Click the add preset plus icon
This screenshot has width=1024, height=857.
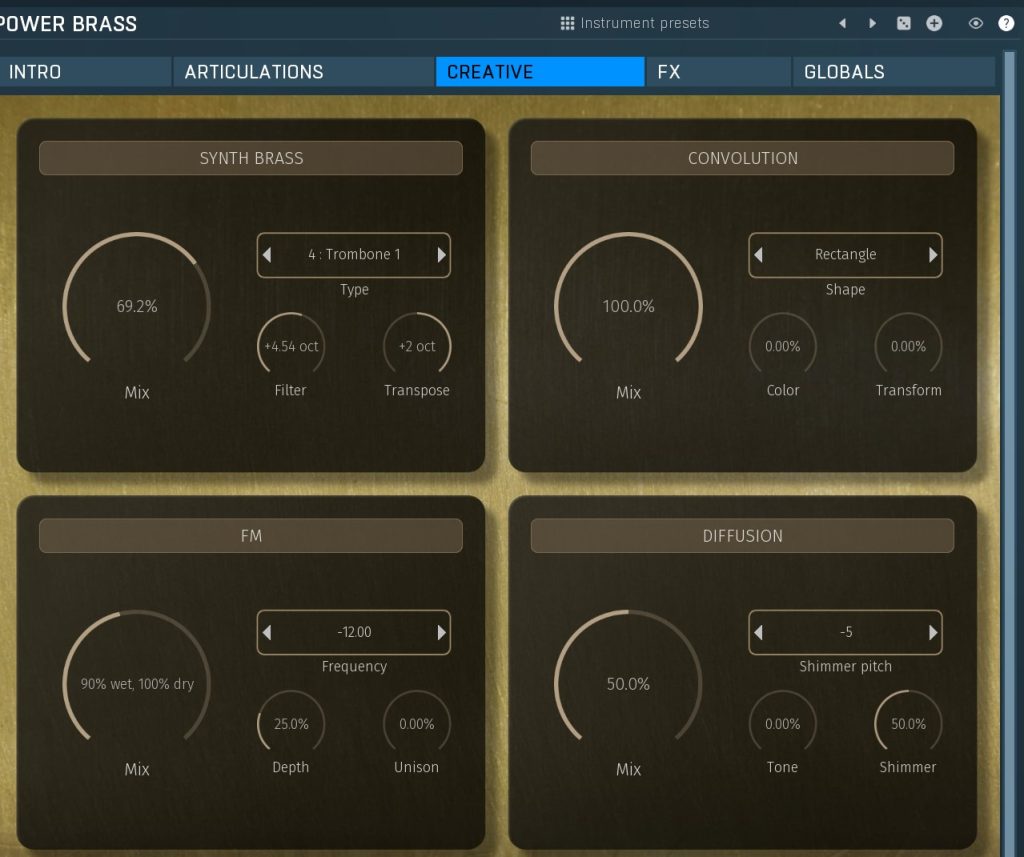coord(934,23)
